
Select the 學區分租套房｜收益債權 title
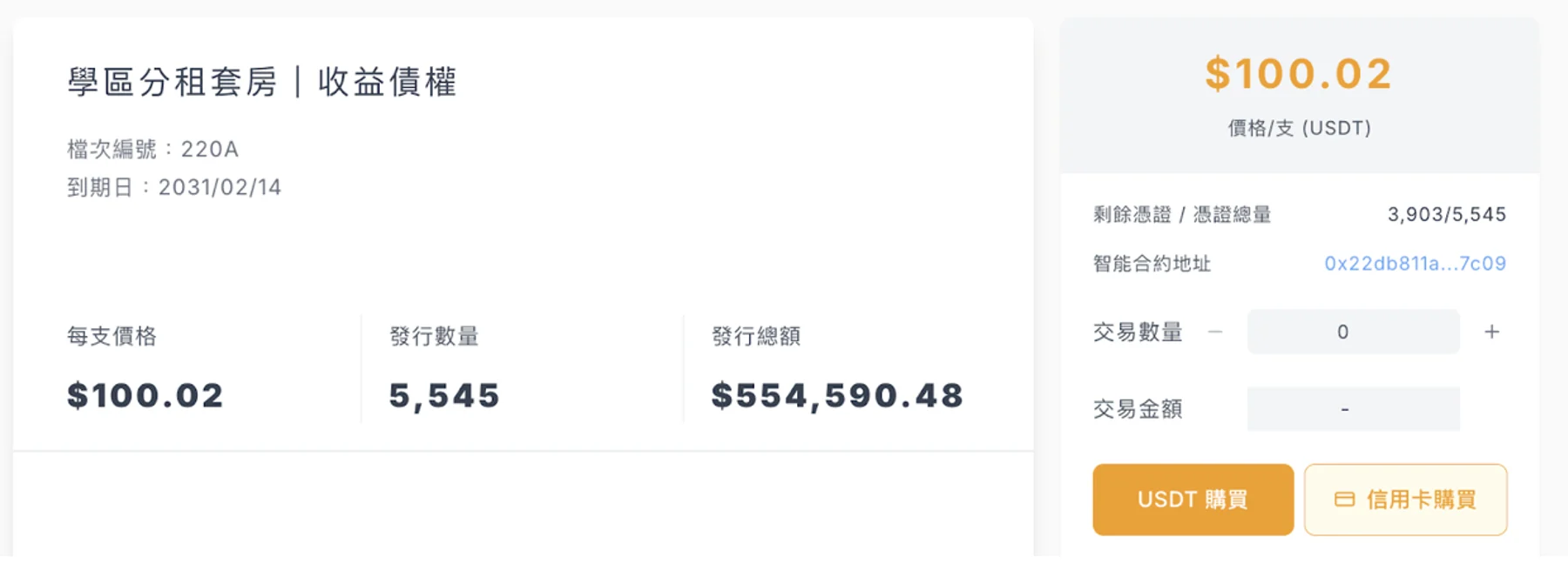(x=262, y=82)
